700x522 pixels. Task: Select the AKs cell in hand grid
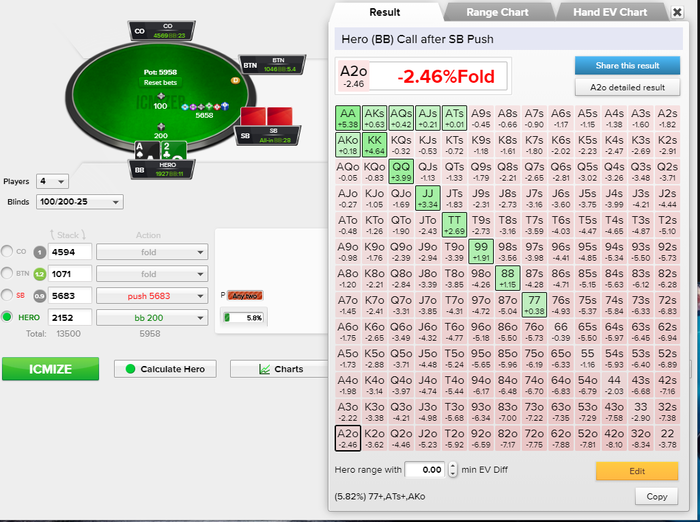(x=375, y=118)
